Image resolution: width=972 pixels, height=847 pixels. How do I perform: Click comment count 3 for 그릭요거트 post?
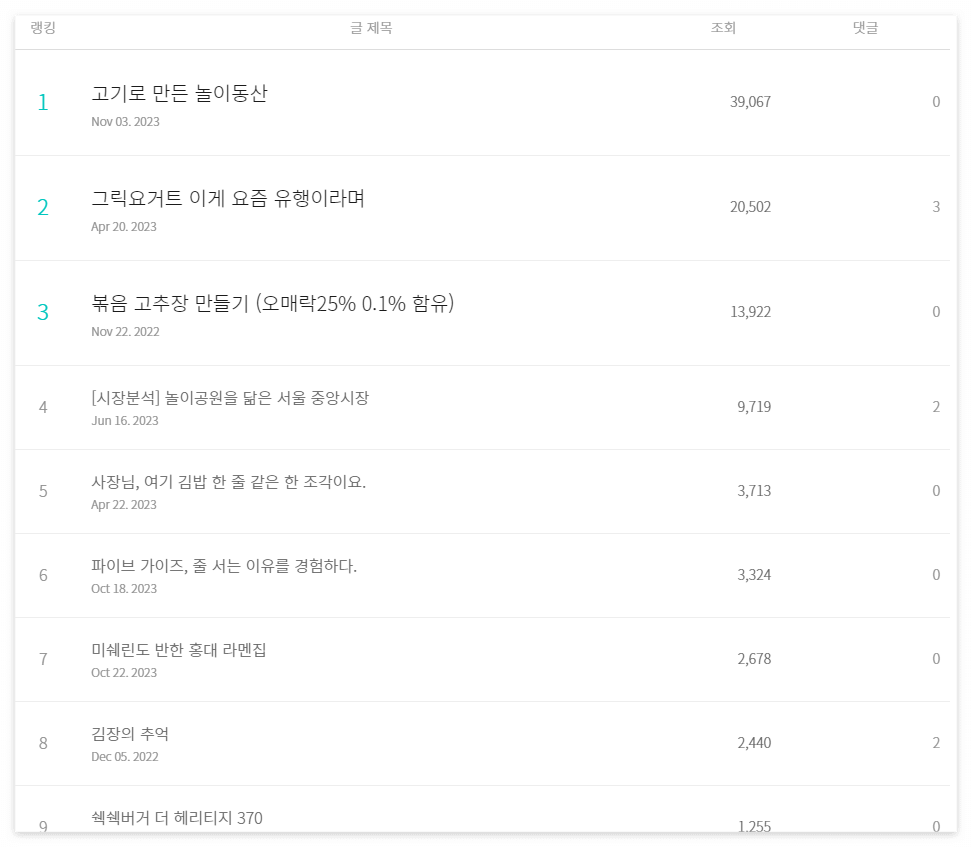(x=936, y=207)
